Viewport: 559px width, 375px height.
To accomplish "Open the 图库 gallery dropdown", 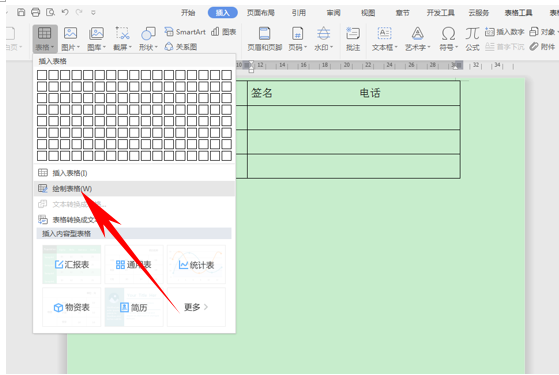I will 96,38.
